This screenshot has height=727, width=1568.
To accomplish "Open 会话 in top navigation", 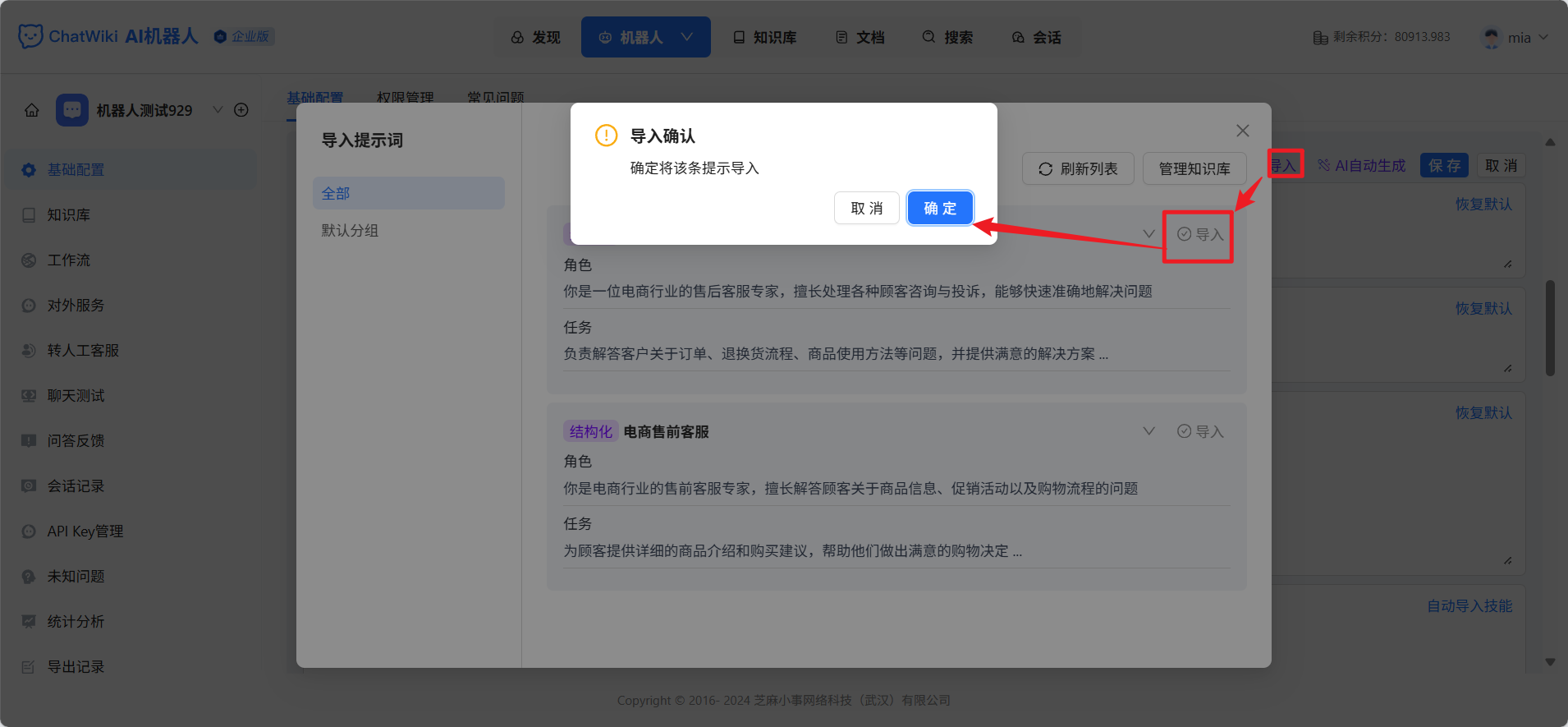I will [1036, 38].
